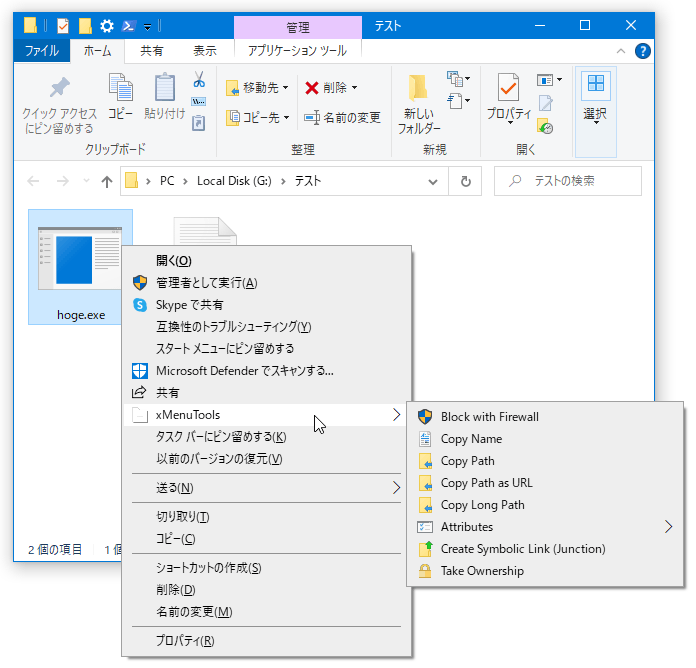Click the paste shortcut icon in ribbon
The image size is (696, 668).
tap(198, 123)
